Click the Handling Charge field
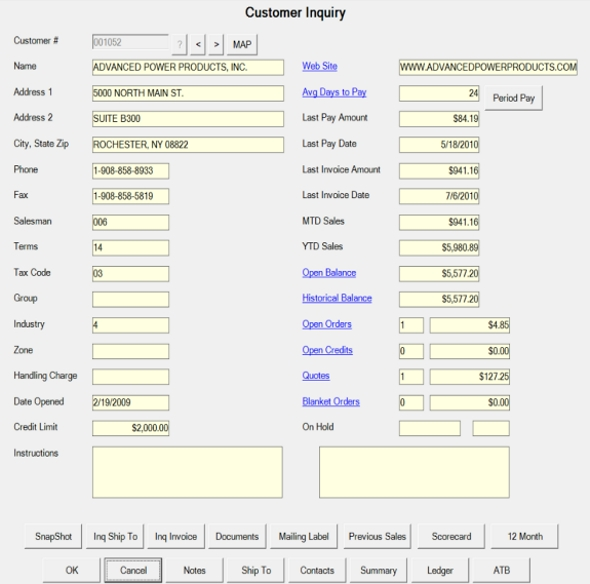The height and width of the screenshot is (584, 590). click(131, 377)
